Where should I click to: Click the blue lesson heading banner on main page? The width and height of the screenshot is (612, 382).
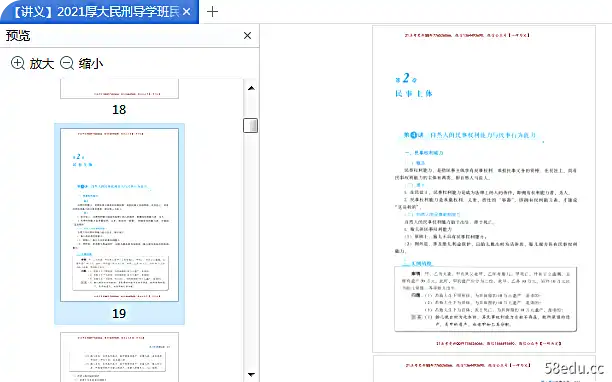470,135
